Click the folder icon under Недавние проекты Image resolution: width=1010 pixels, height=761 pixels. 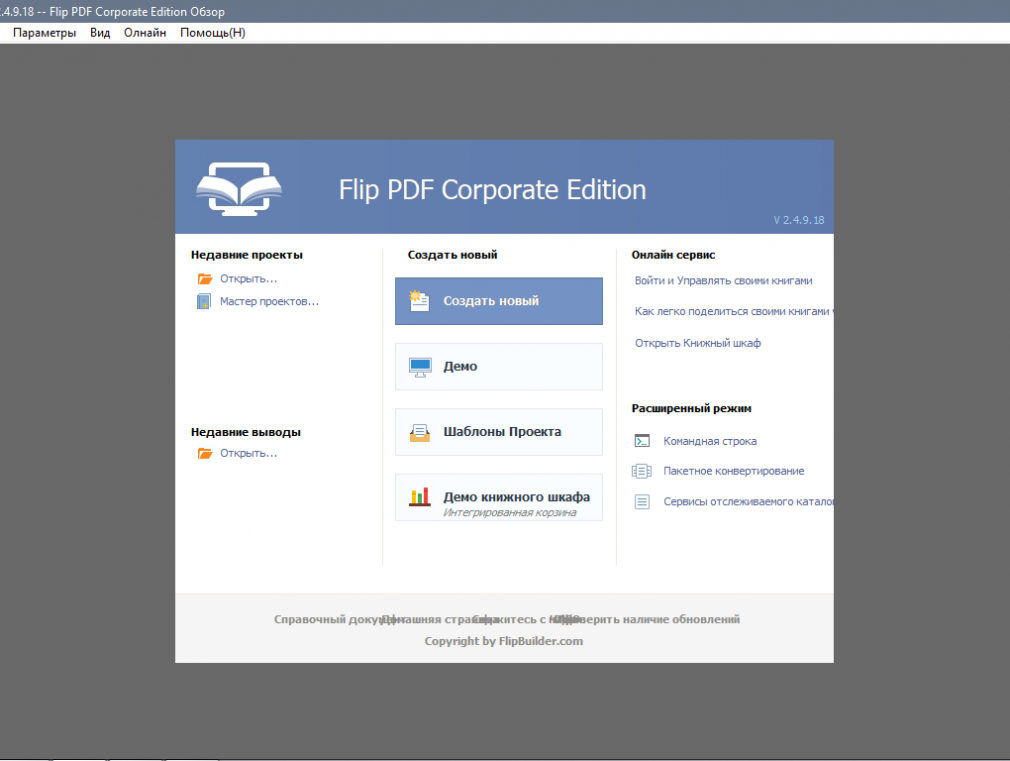click(x=205, y=279)
